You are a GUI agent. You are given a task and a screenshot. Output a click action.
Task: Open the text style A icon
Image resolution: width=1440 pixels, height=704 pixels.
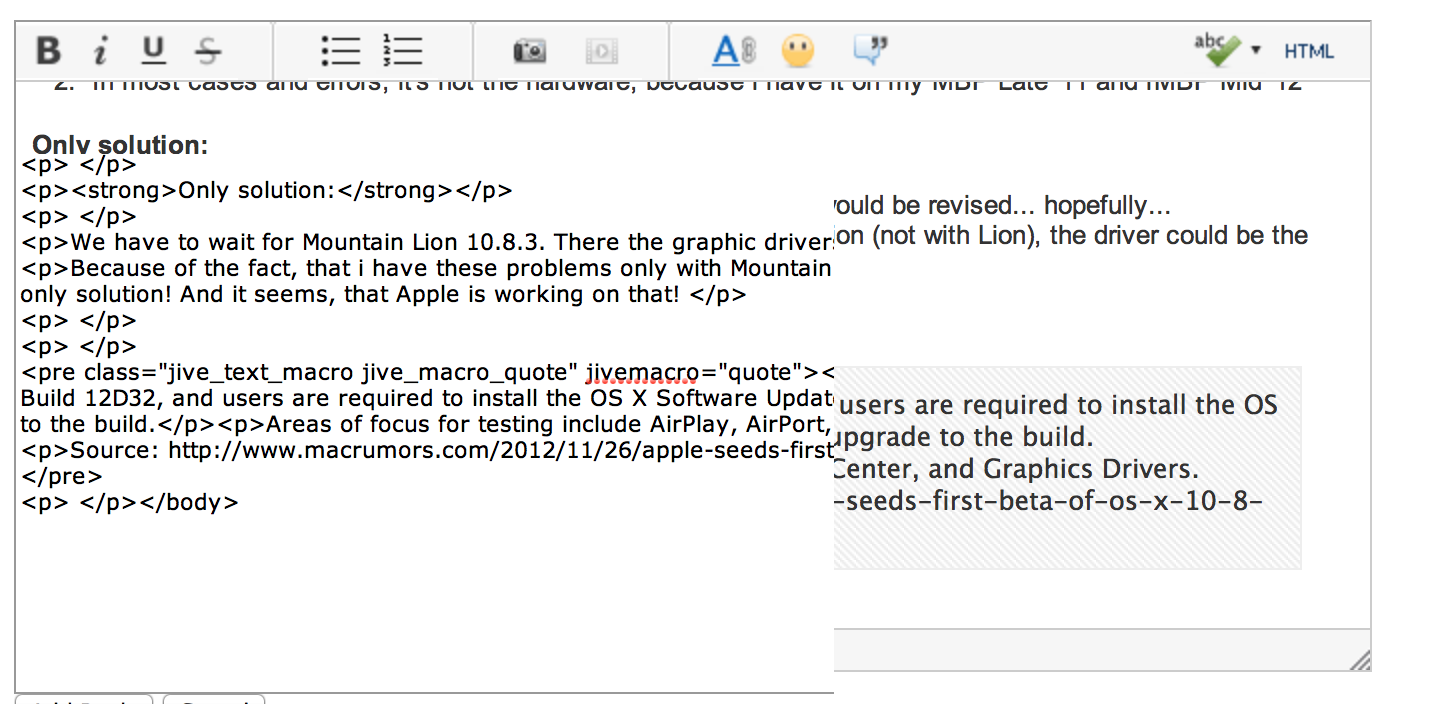click(734, 50)
